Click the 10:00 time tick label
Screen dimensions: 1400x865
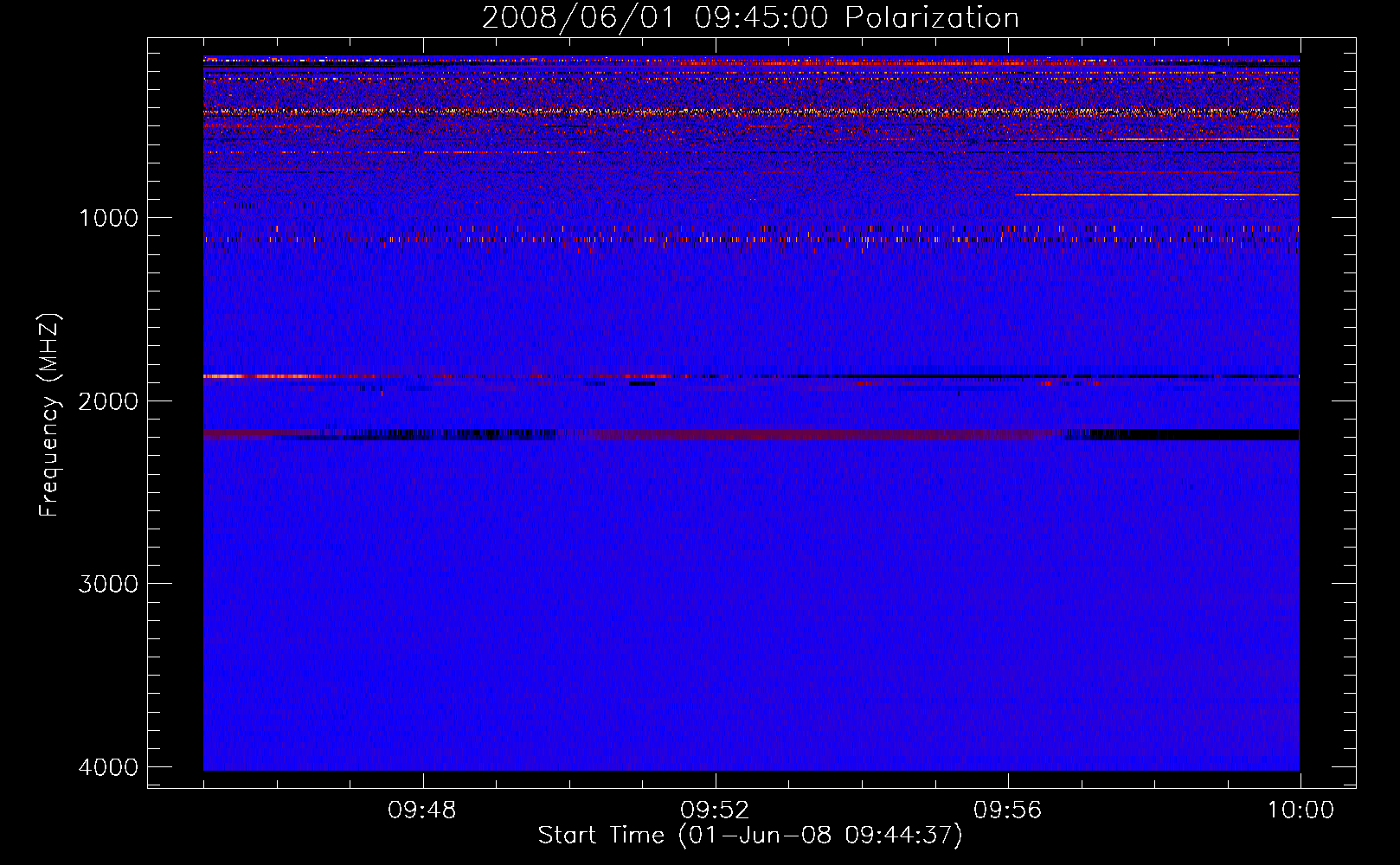[x=1300, y=811]
